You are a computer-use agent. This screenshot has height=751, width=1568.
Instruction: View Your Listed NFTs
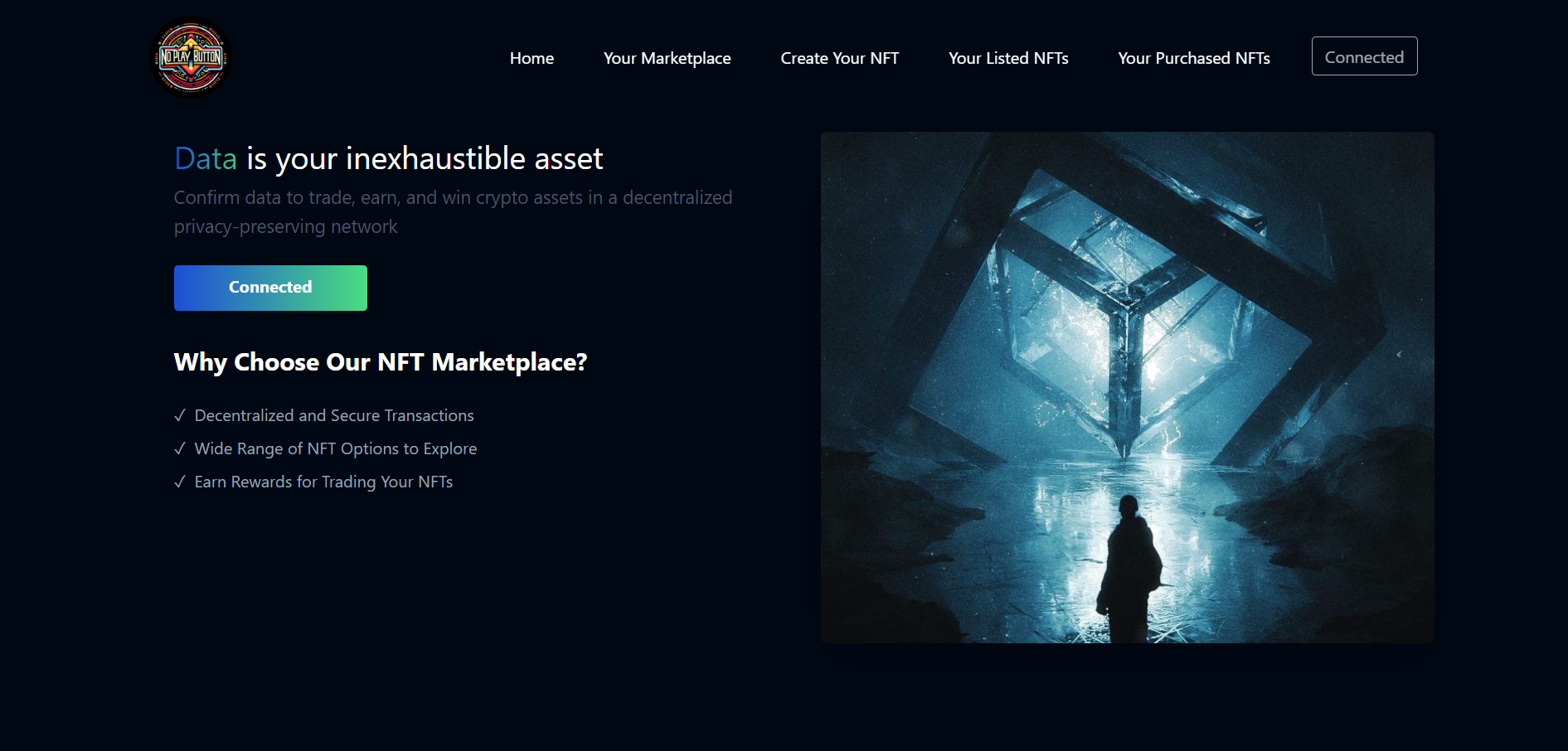(x=1008, y=58)
